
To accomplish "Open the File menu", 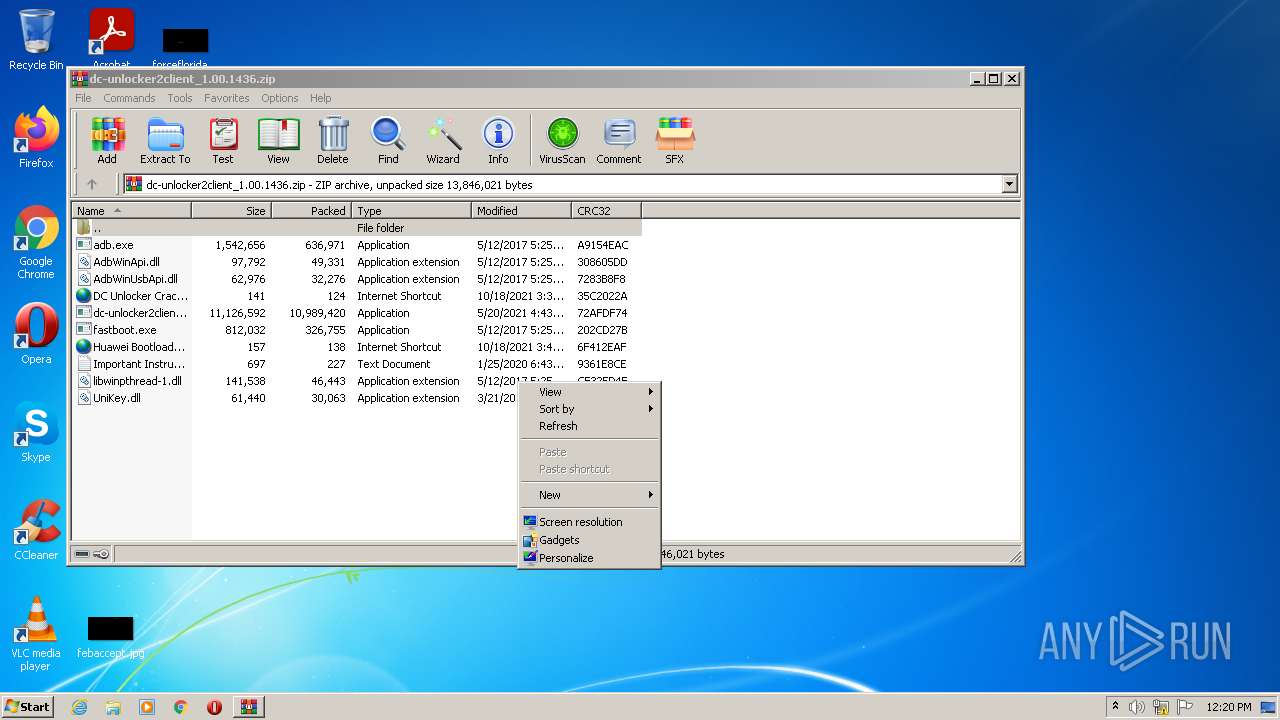I will (x=83, y=98).
